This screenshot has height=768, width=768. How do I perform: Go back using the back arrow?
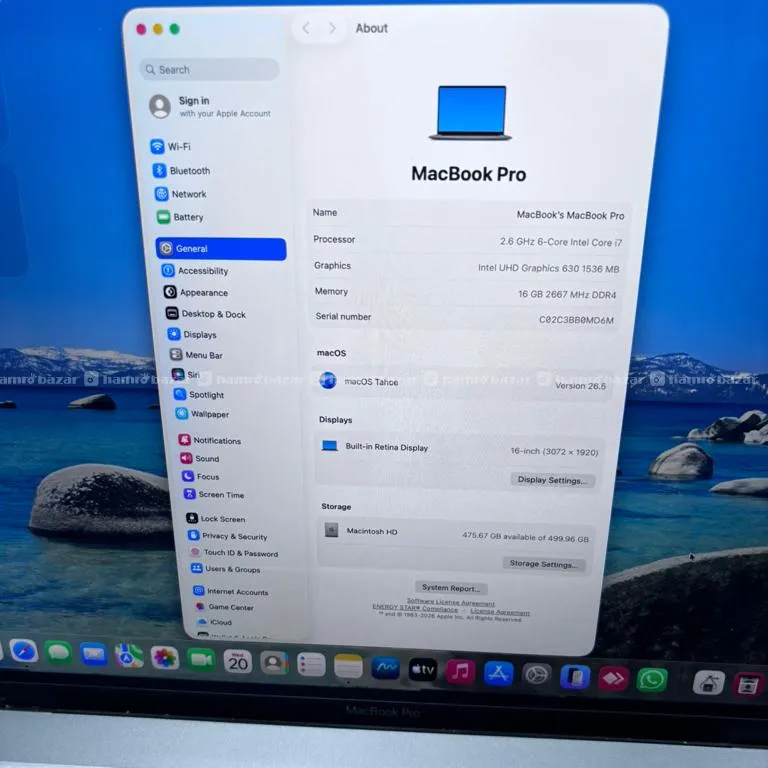click(306, 28)
